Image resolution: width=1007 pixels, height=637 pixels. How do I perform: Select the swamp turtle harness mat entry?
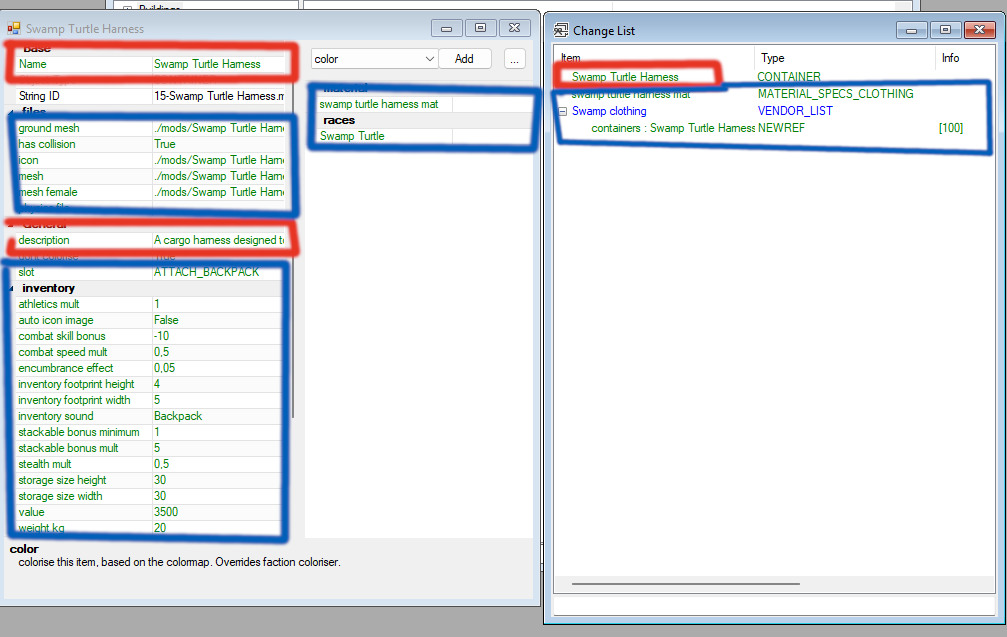pos(379,104)
